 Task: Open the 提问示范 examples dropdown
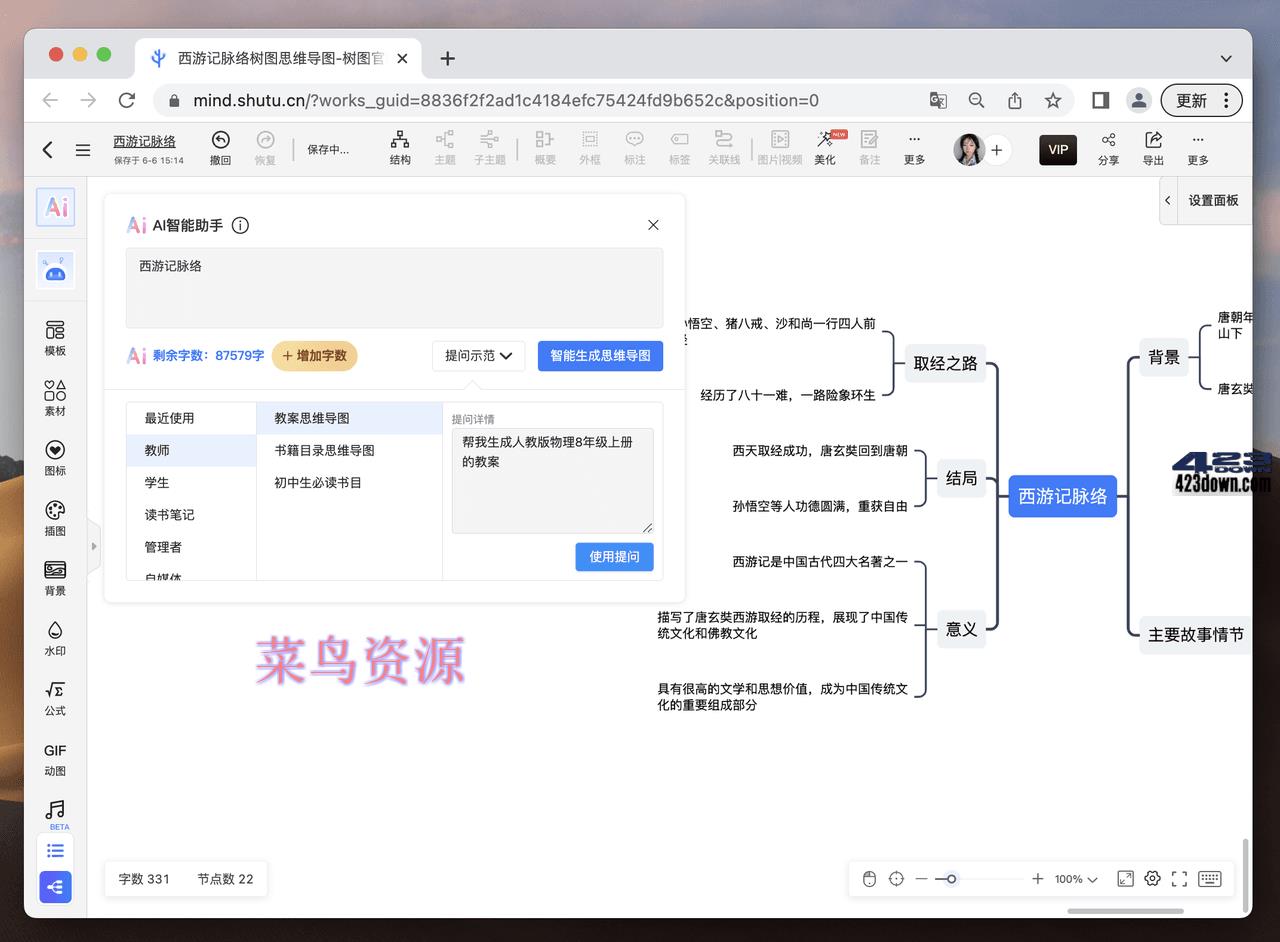click(x=478, y=355)
